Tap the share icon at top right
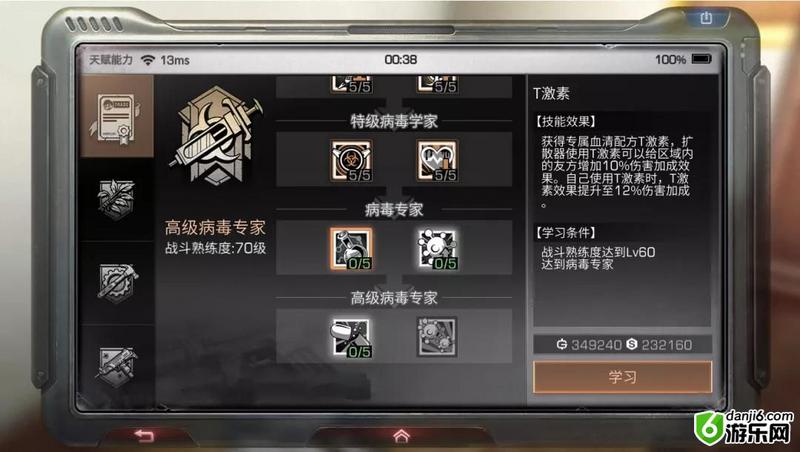 pos(706,18)
